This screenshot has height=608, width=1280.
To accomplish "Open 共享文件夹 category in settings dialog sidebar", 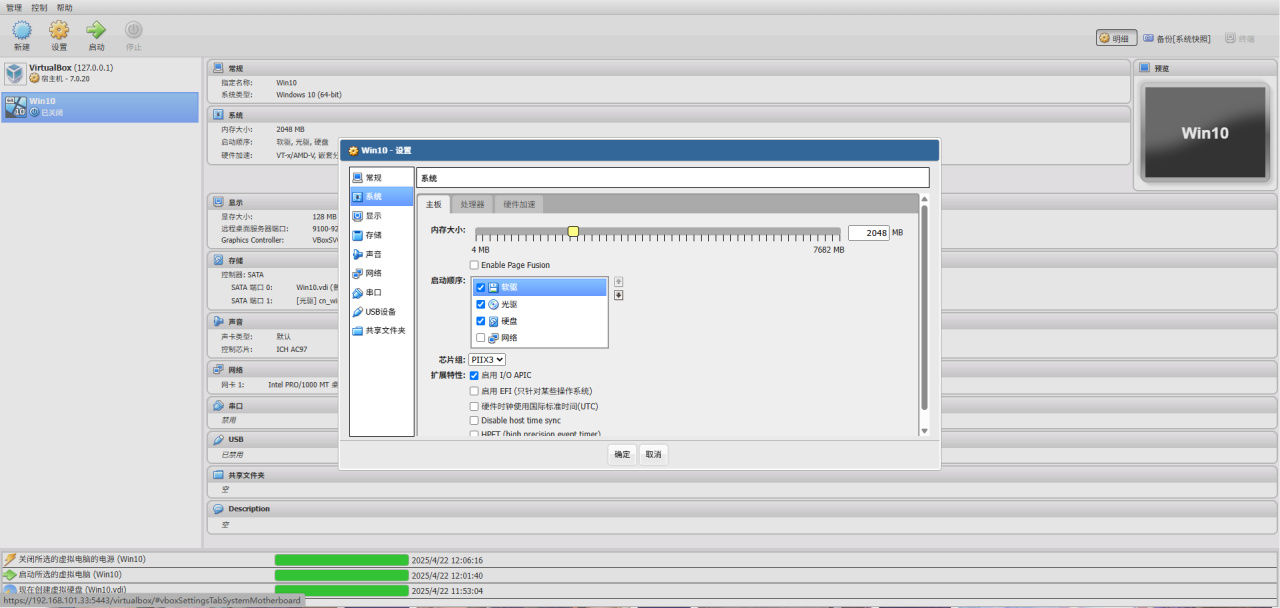I will 381,330.
